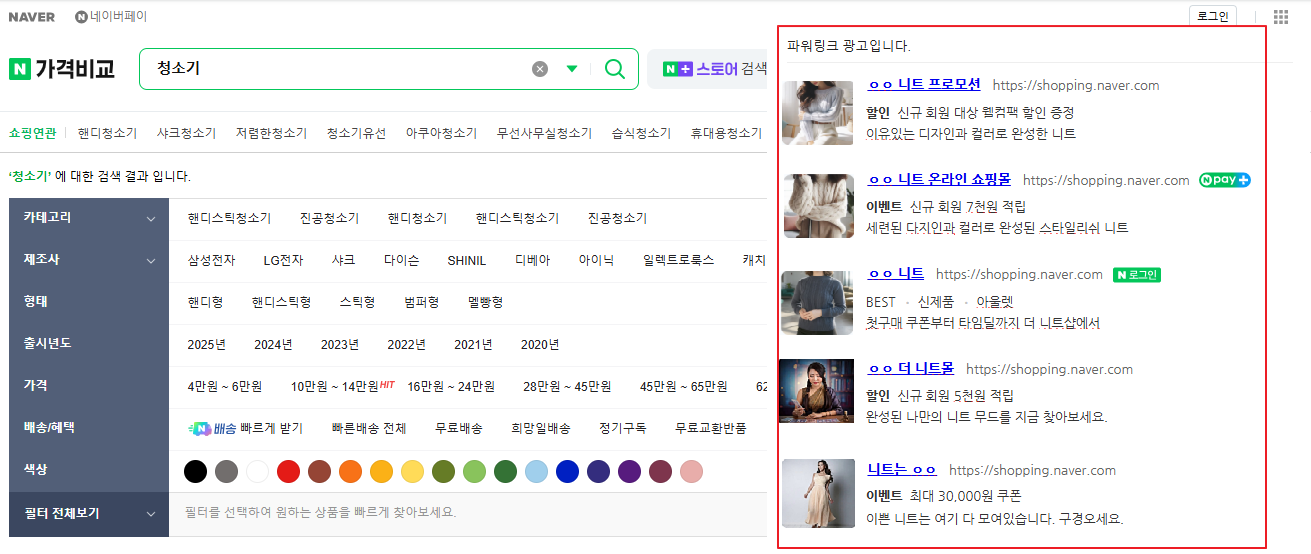
Task: Pick the red color swatch
Action: [x=288, y=471]
